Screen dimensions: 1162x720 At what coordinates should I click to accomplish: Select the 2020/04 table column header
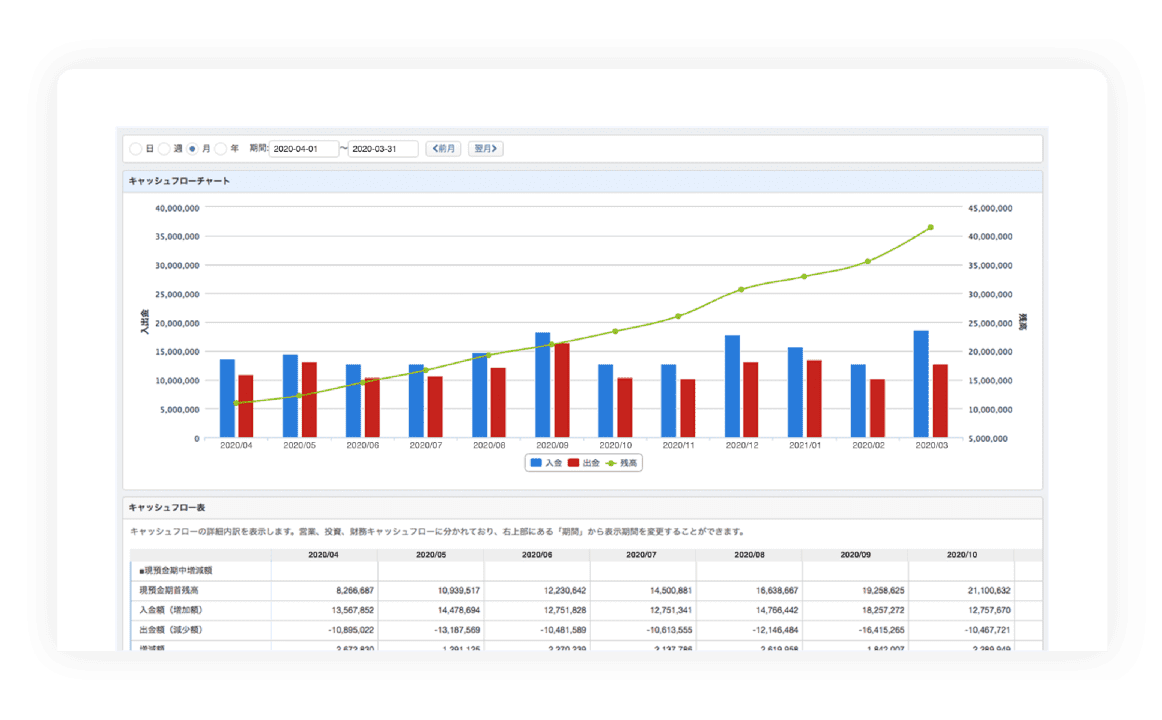pos(323,554)
